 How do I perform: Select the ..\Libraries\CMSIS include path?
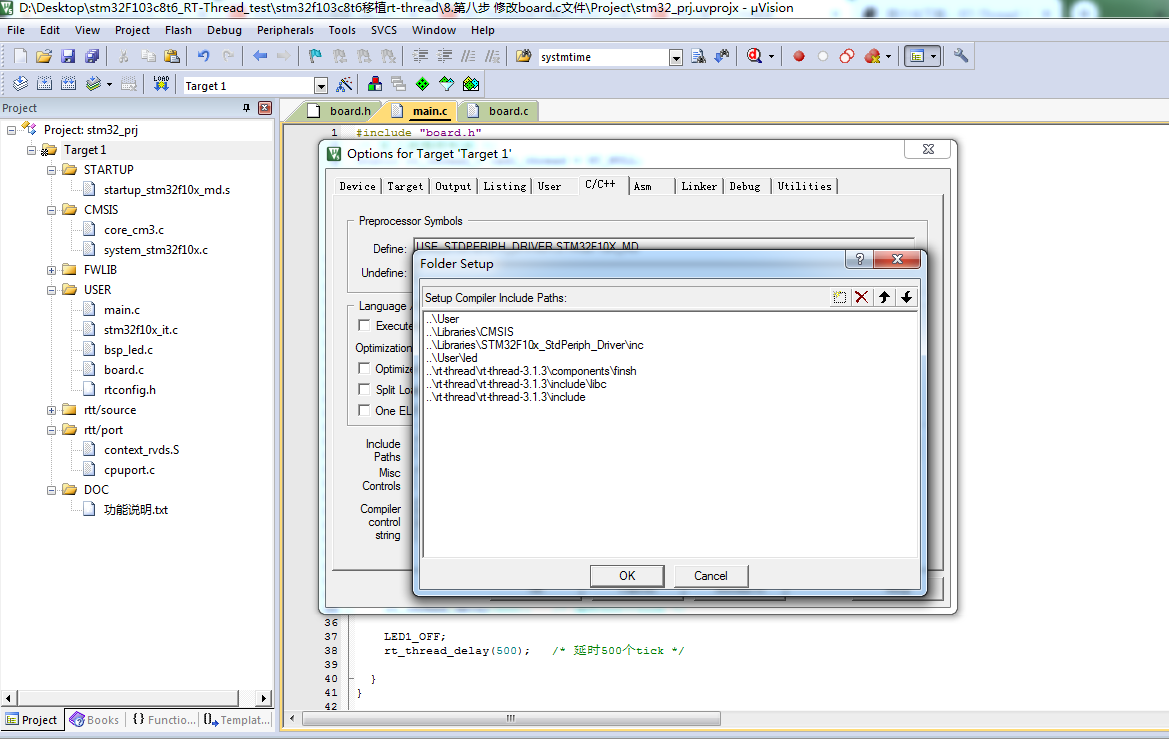point(470,332)
